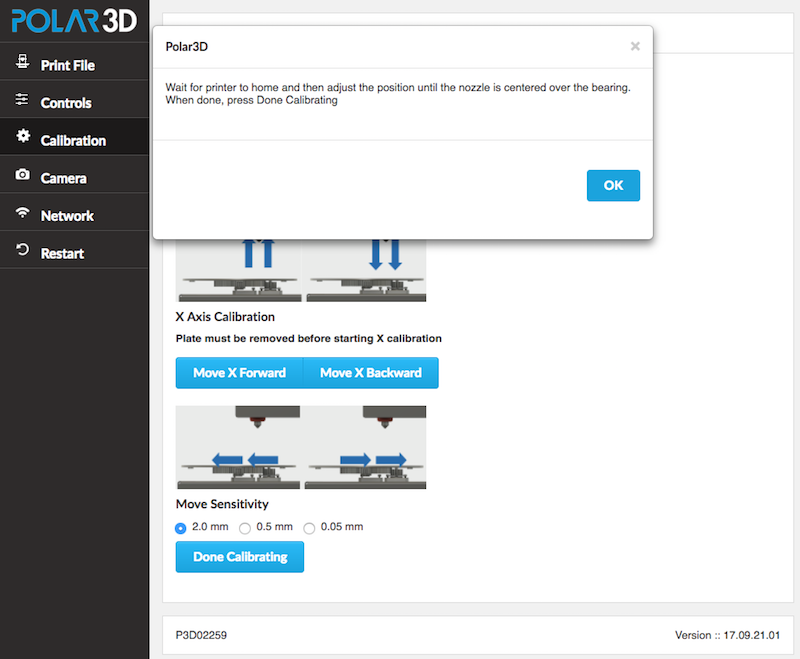
Task: Go to the Network menu item
Action: [74, 212]
